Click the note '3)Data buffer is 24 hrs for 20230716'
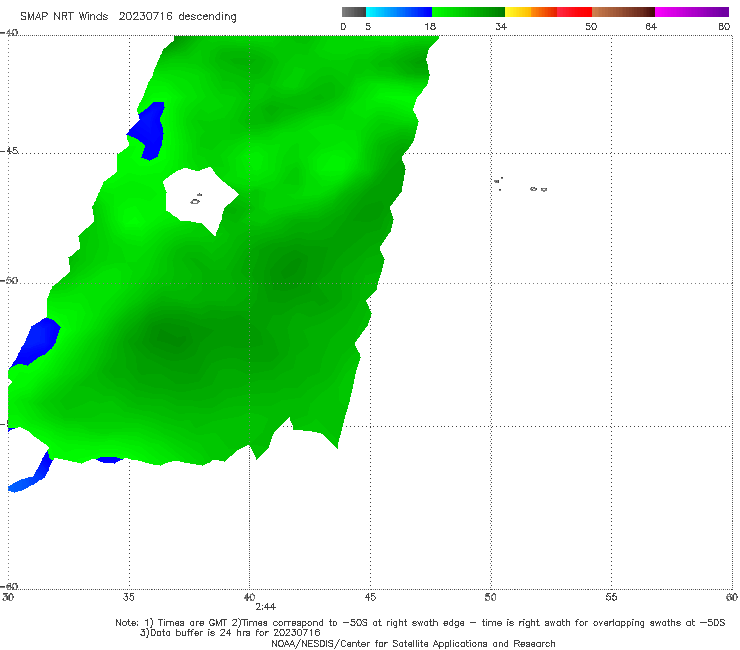Viewport: 740px width, 650px height. click(230, 633)
